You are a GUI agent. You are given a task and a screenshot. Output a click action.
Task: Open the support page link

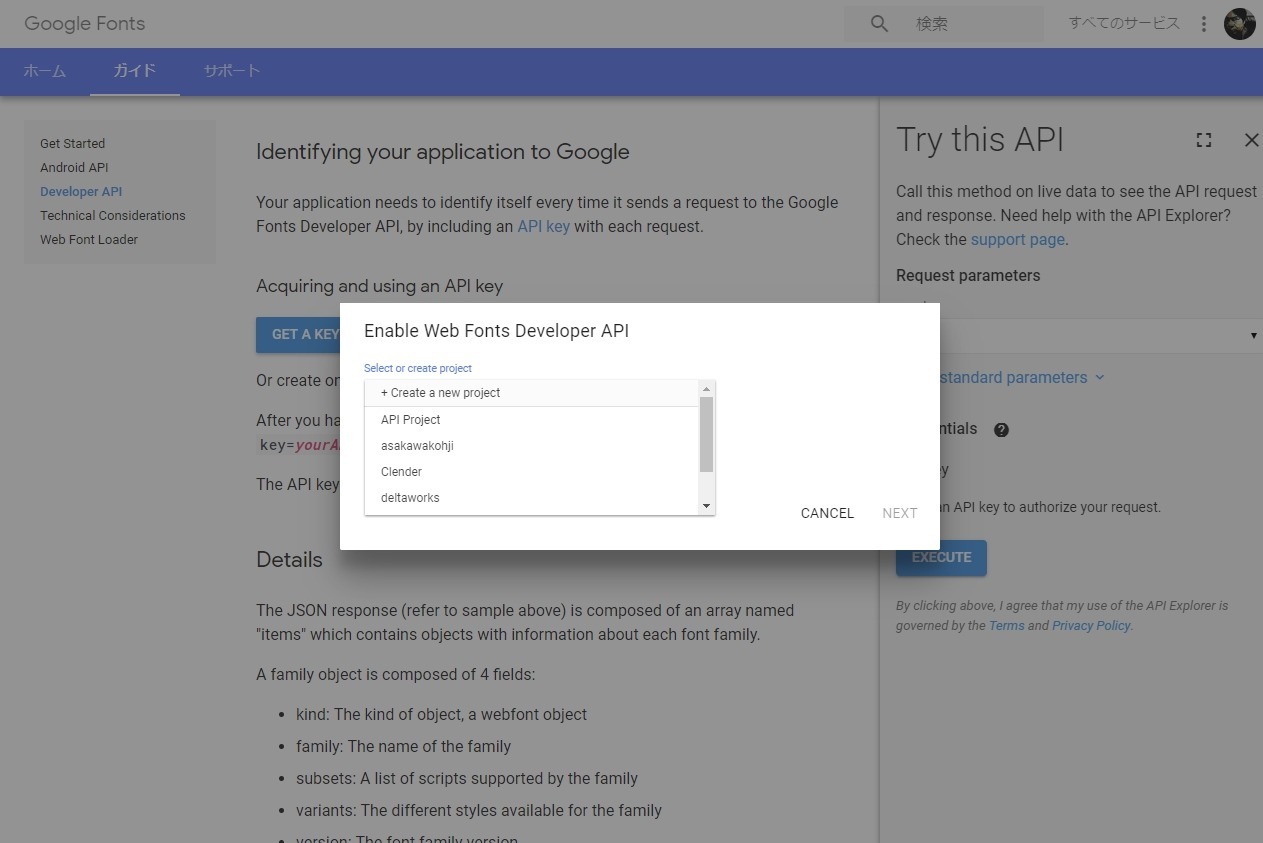[x=1017, y=240]
